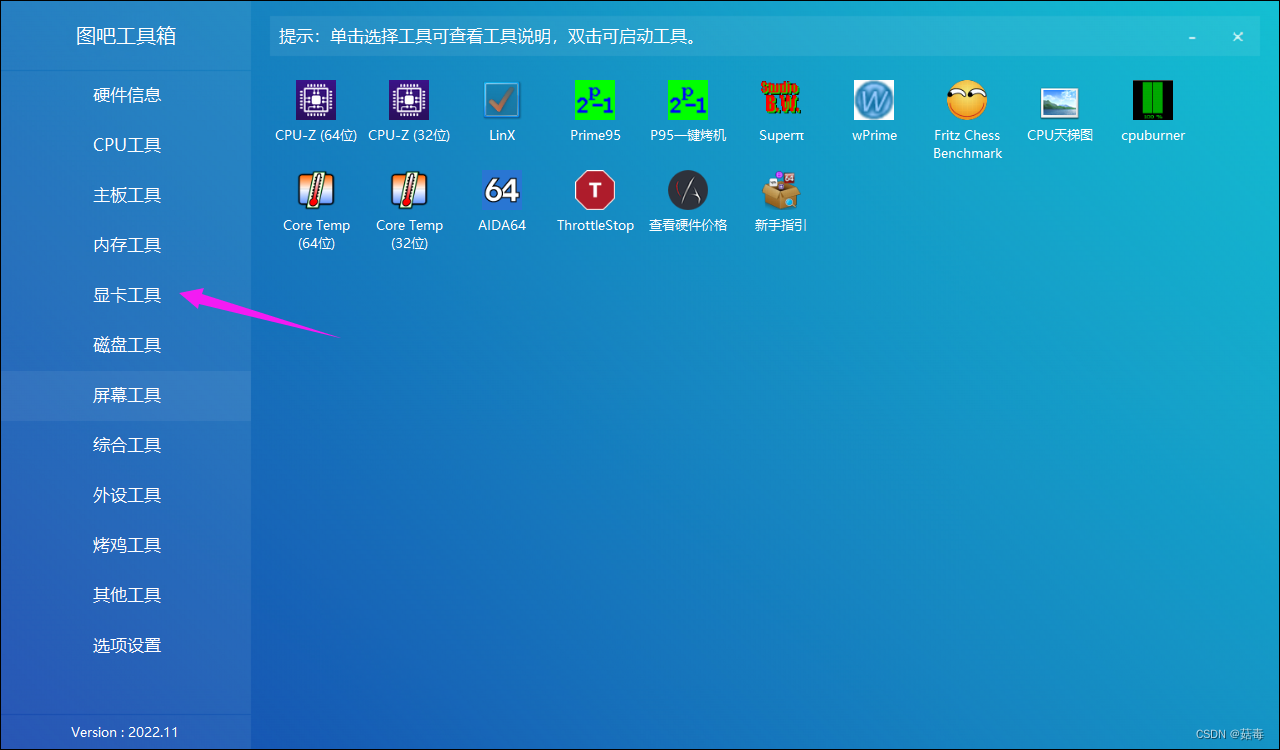
Task: Open the 综合工具 category
Action: pos(126,446)
